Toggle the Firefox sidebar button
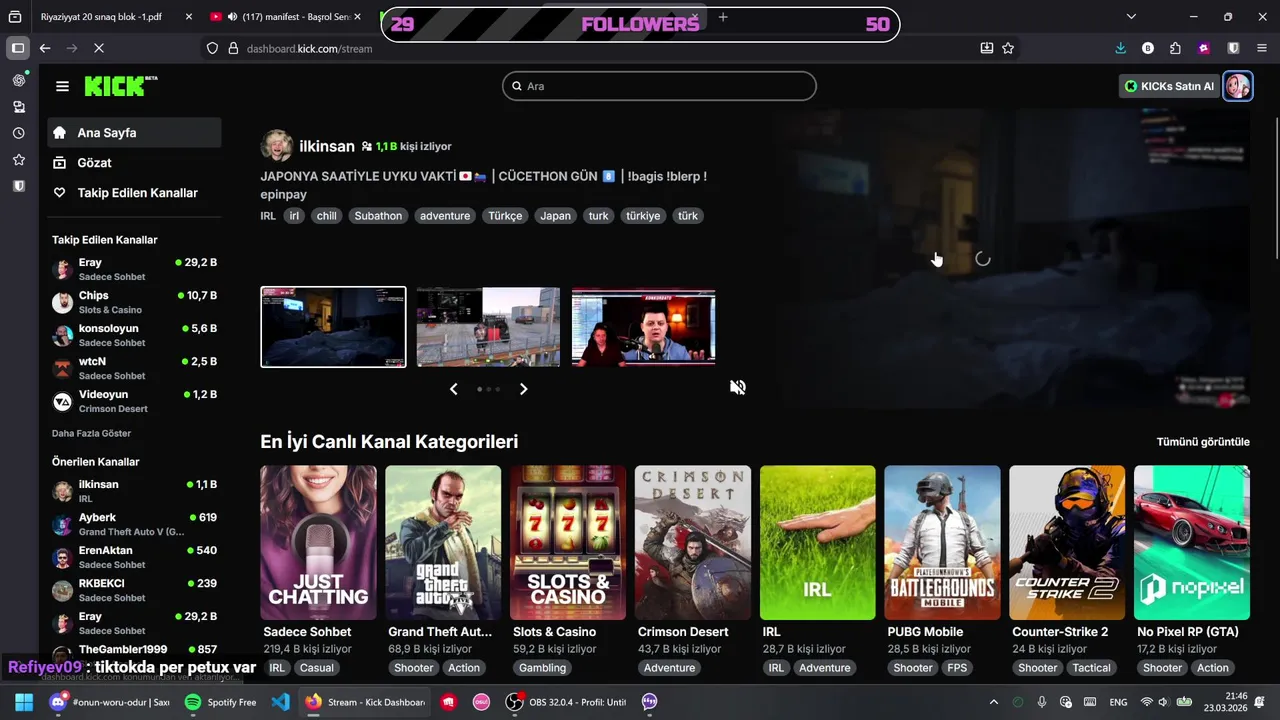Image resolution: width=1280 pixels, height=720 pixels. [17, 48]
